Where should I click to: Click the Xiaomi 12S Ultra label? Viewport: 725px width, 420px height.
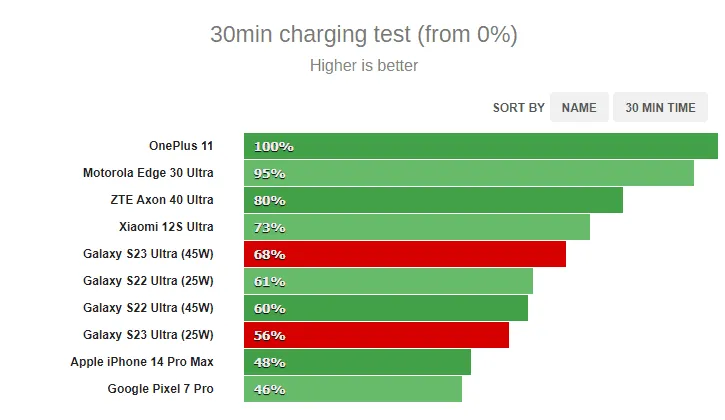tap(166, 227)
